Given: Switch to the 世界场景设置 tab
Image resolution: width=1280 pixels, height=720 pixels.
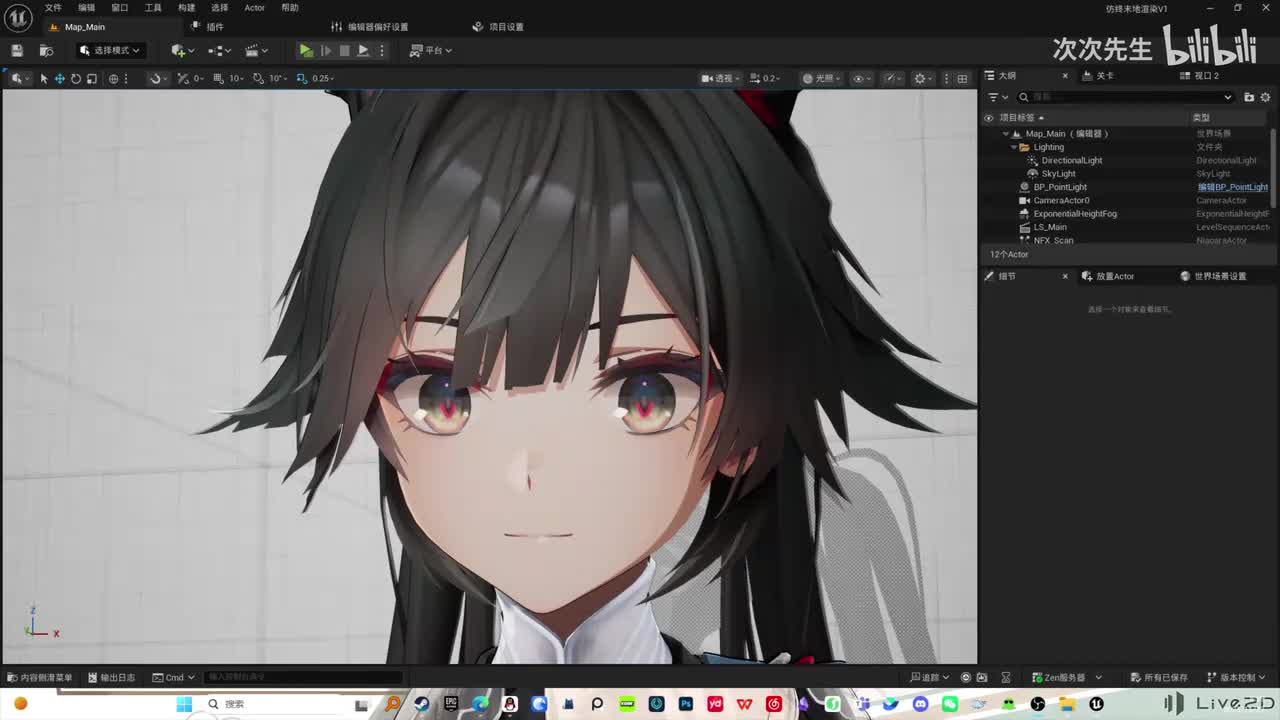Looking at the screenshot, I should click(1213, 276).
